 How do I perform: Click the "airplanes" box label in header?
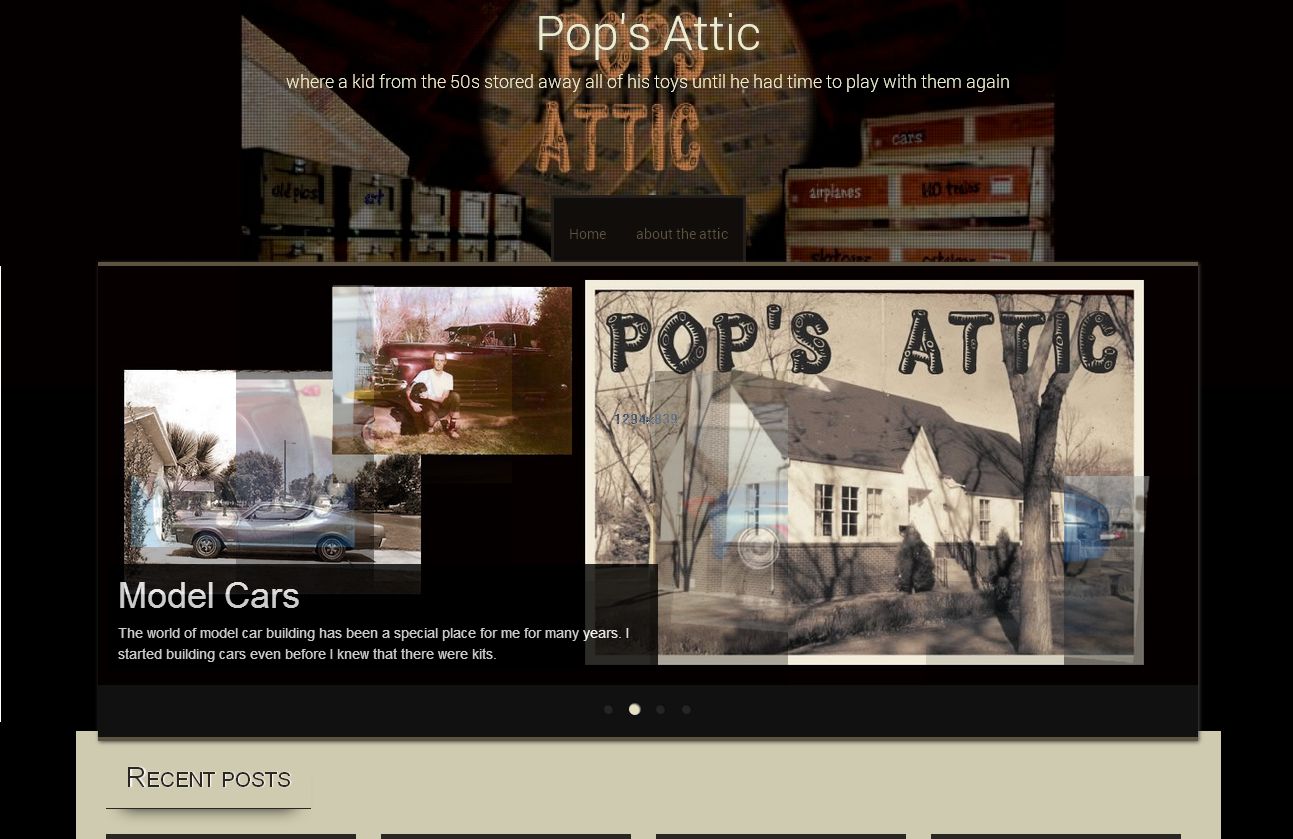835,192
